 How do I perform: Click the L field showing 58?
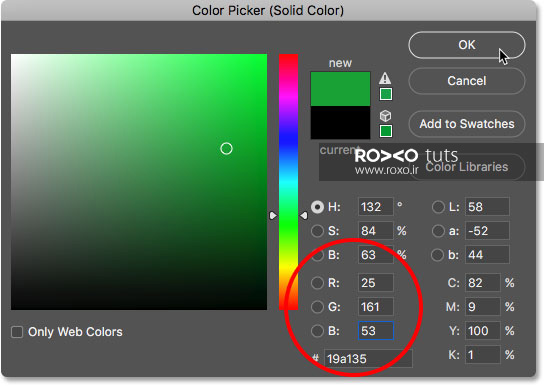487,207
